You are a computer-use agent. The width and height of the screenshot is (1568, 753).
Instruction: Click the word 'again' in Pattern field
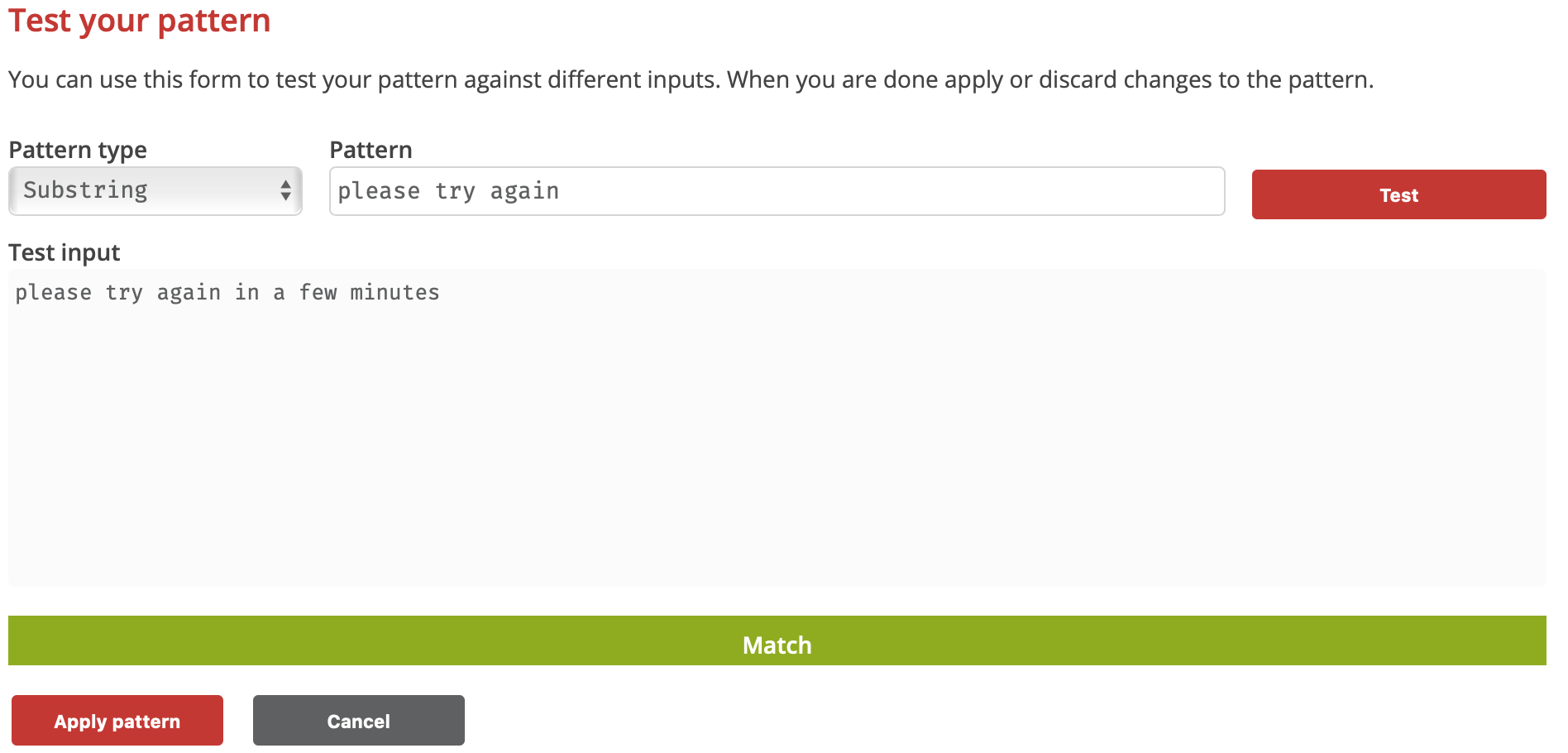click(x=524, y=191)
